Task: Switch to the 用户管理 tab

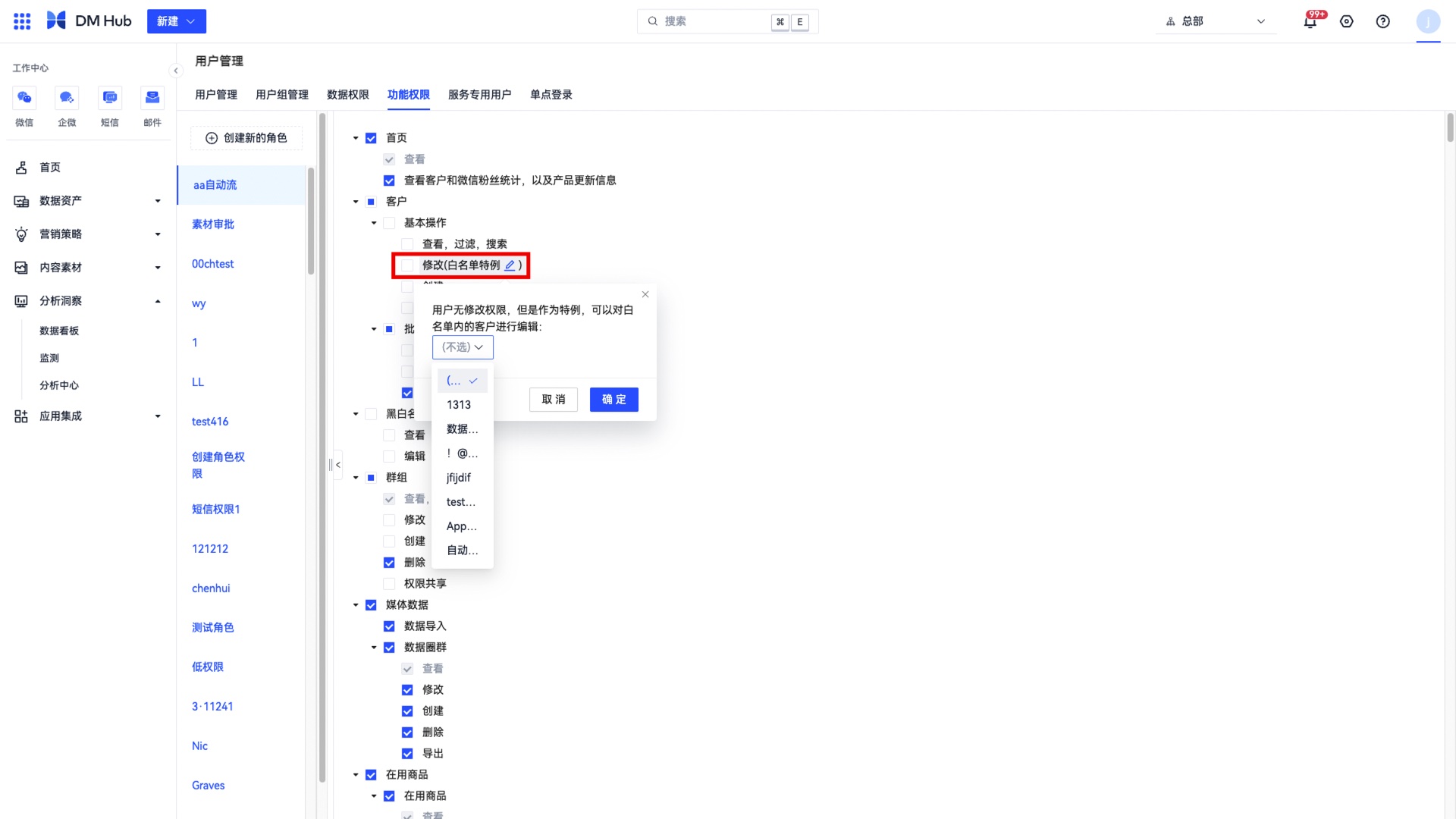Action: pos(216,95)
